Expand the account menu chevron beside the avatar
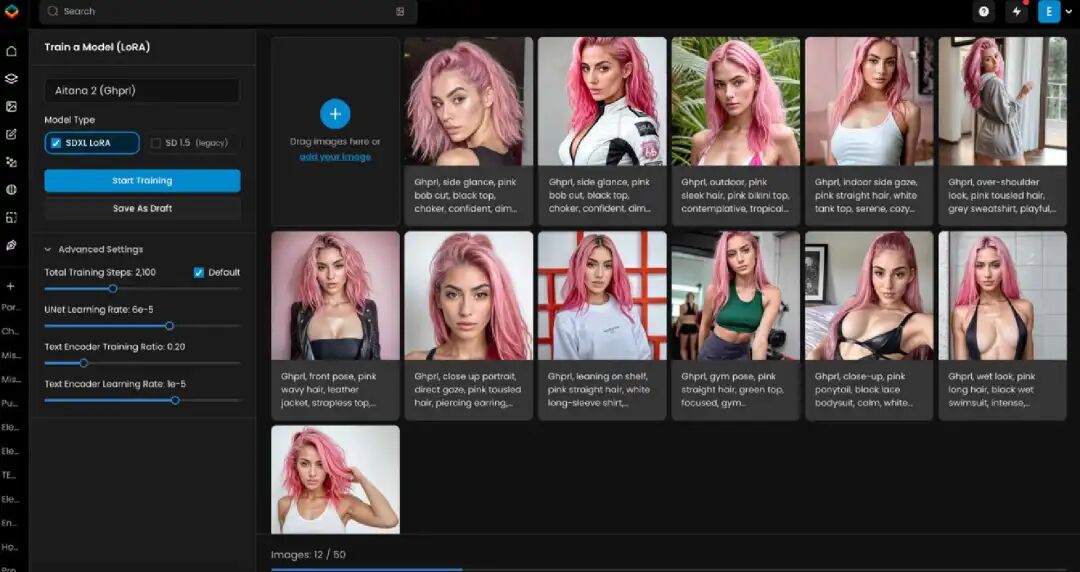The image size is (1080, 572). 1068,12
